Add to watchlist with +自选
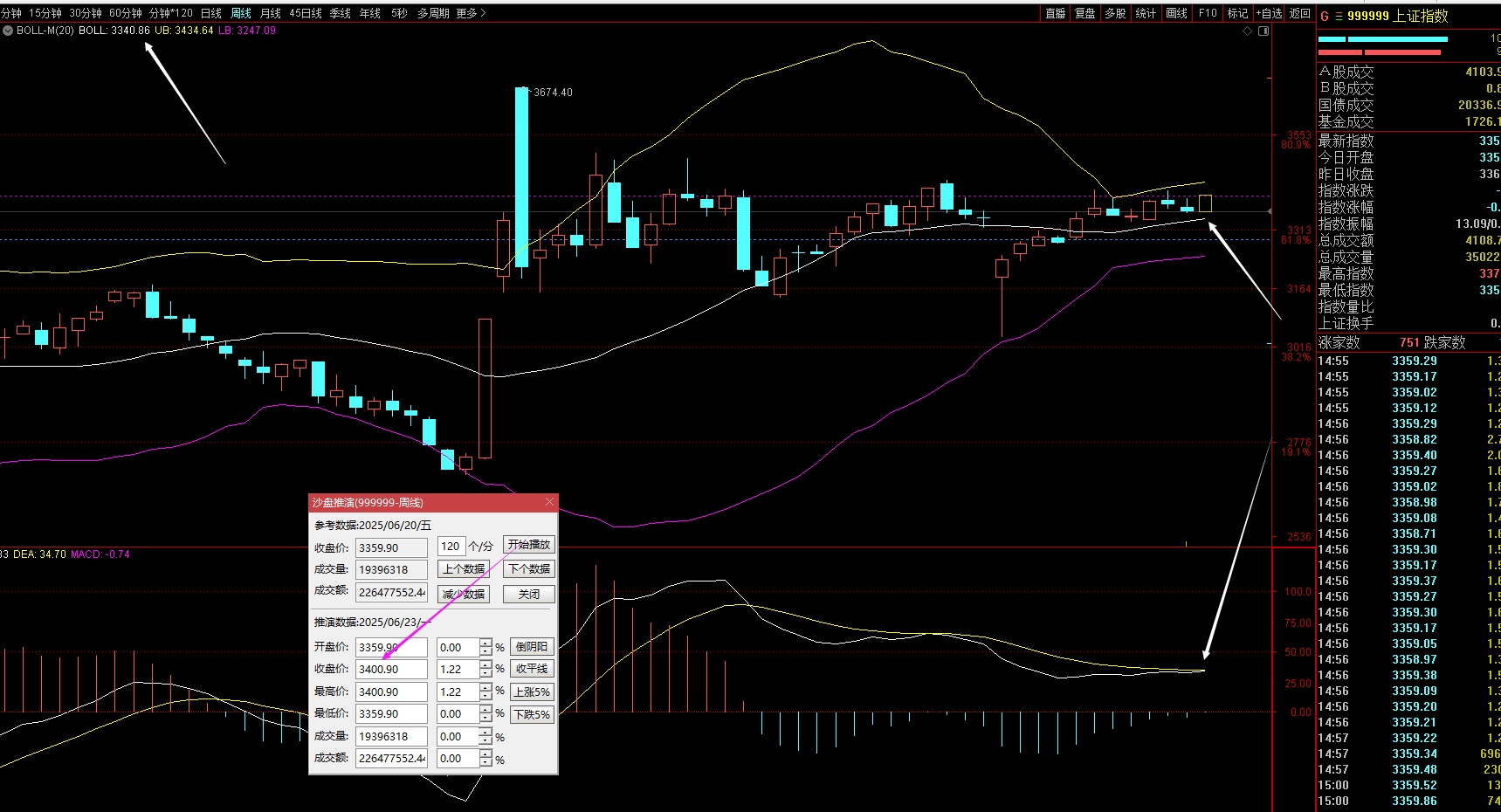1501x812 pixels. [x=1270, y=13]
